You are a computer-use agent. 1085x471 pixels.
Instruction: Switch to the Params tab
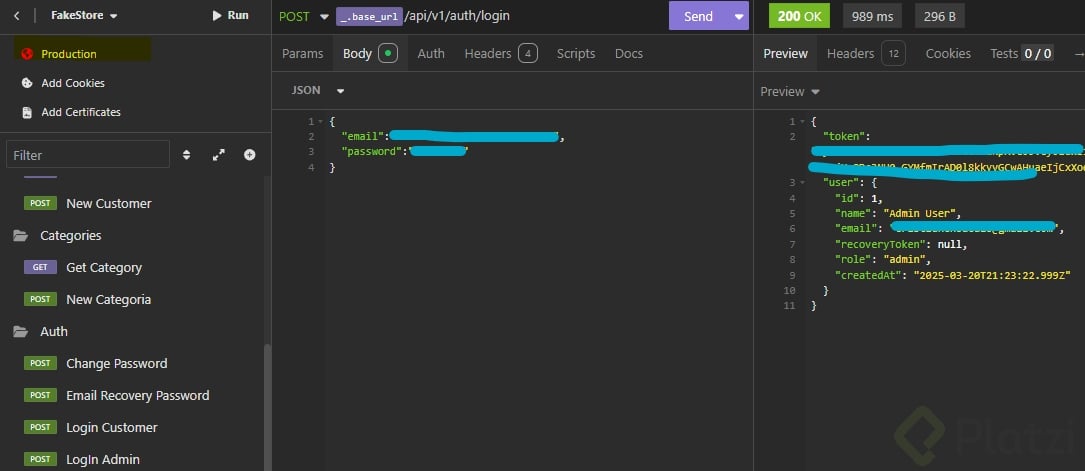[x=302, y=53]
